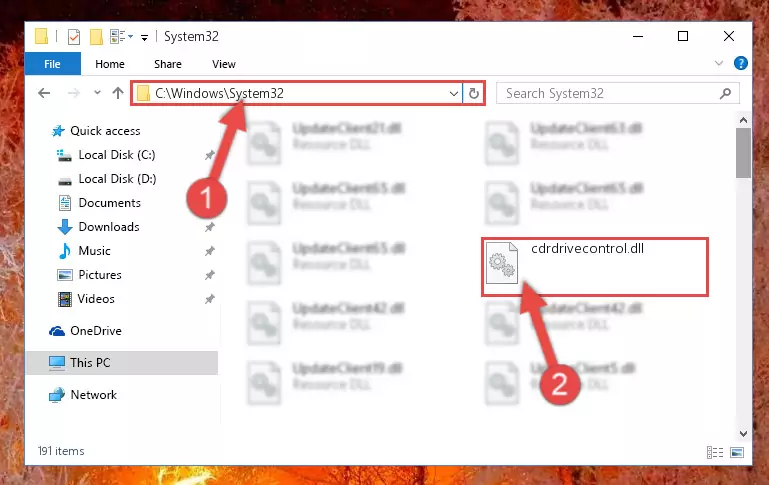This screenshot has width=769, height=485.
Task: Select Downloads in the navigation pane
Action: pyautogui.click(x=109, y=227)
